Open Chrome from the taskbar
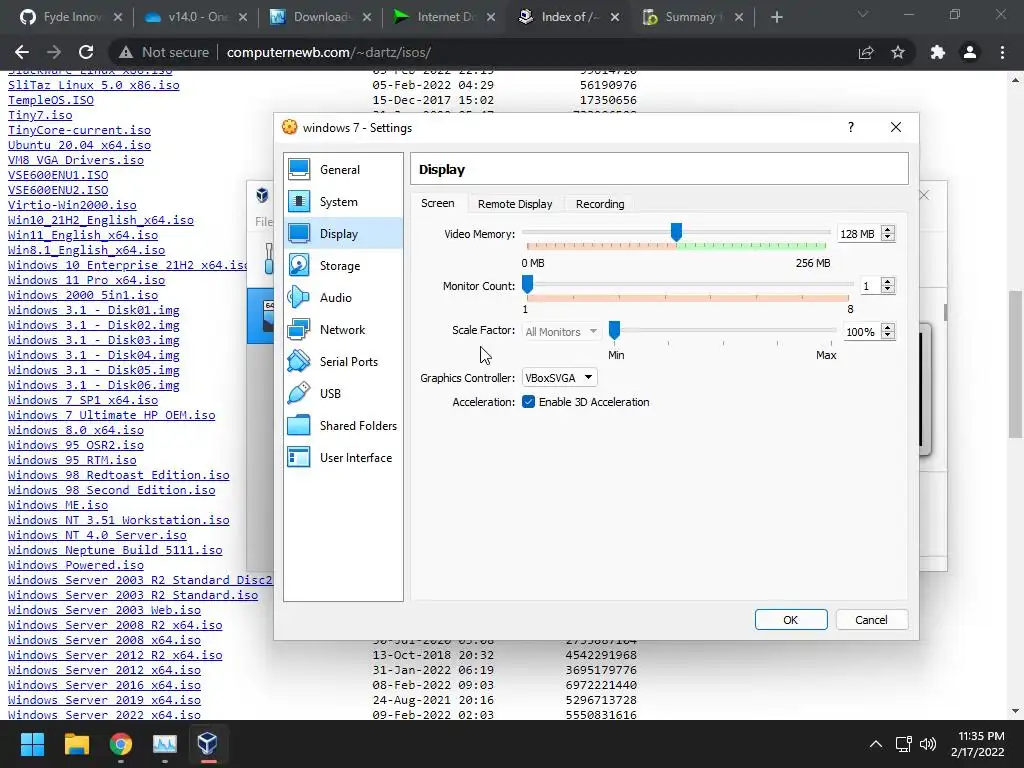Viewport: 1024px width, 768px height. 120,743
